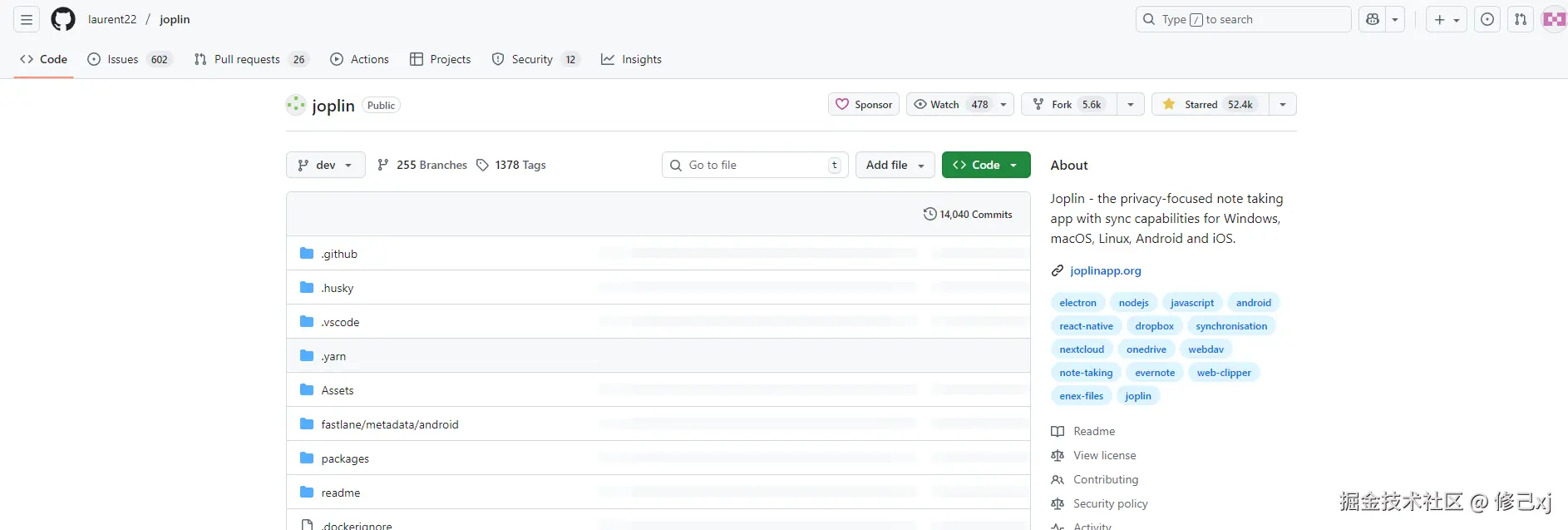Switch to the Pull requests tab
The width and height of the screenshot is (1568, 530).
[x=251, y=59]
